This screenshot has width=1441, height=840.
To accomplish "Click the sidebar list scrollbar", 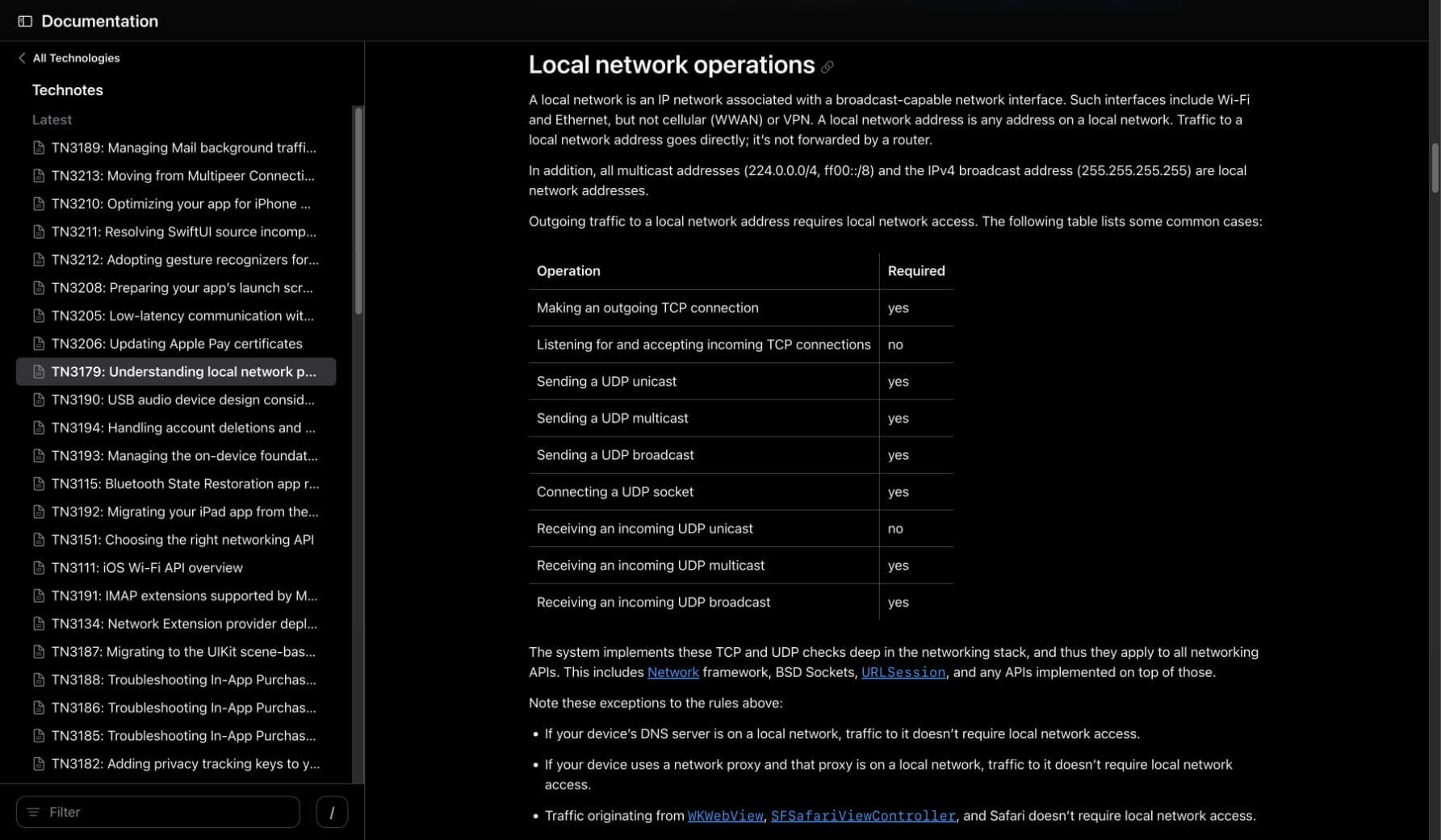I will pos(358,211).
